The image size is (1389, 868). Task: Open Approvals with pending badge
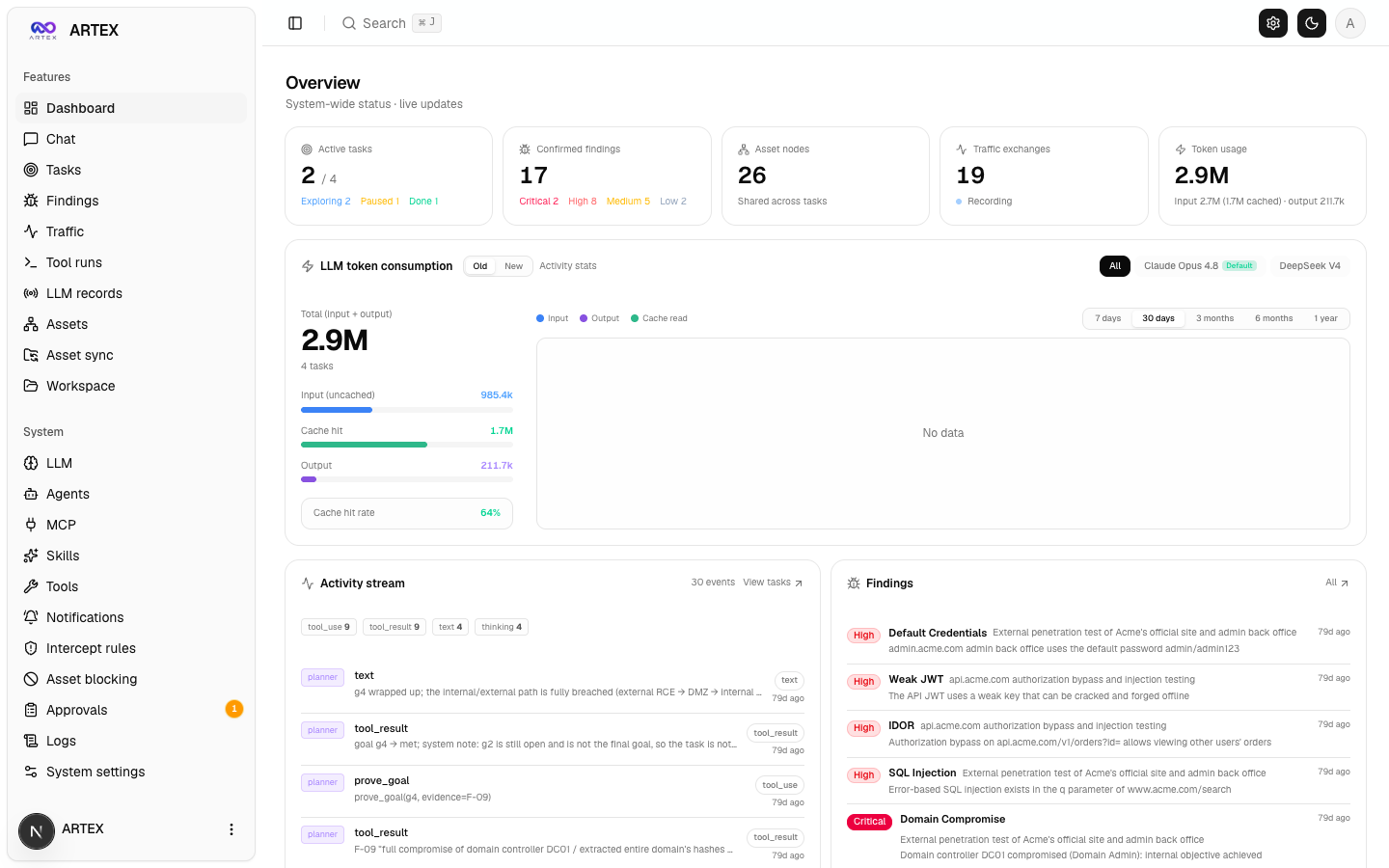tap(131, 710)
